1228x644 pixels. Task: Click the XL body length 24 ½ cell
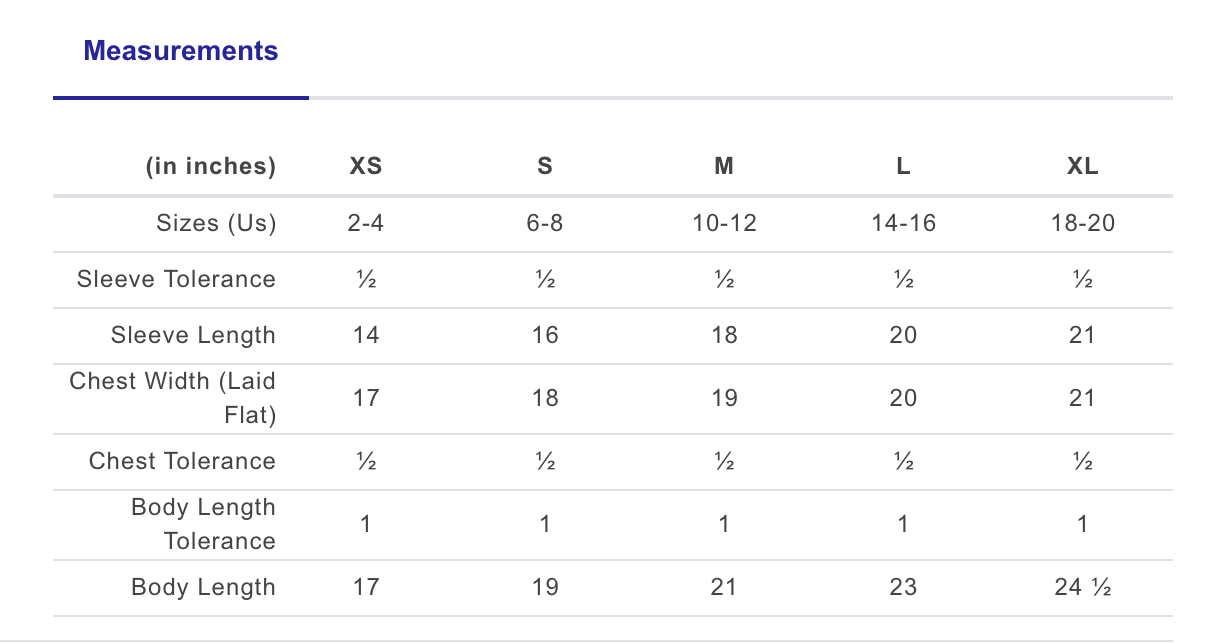pos(1082,587)
